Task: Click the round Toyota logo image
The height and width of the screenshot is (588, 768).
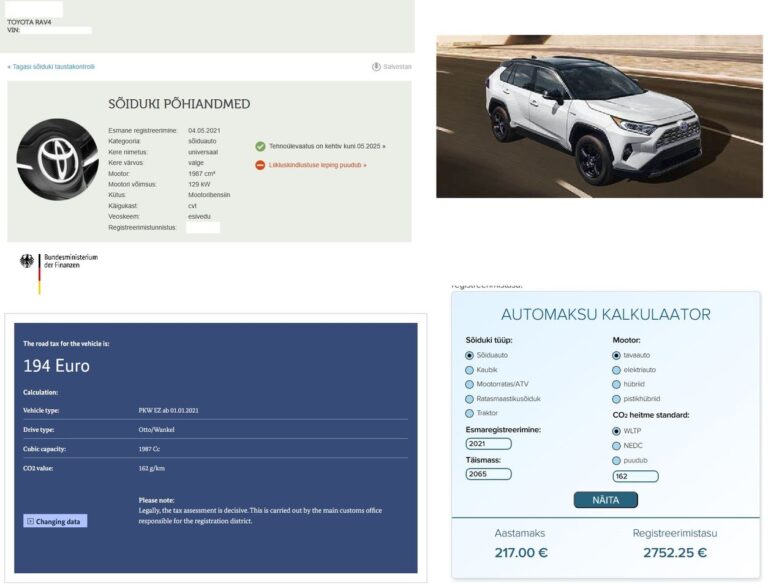Action: point(57,160)
